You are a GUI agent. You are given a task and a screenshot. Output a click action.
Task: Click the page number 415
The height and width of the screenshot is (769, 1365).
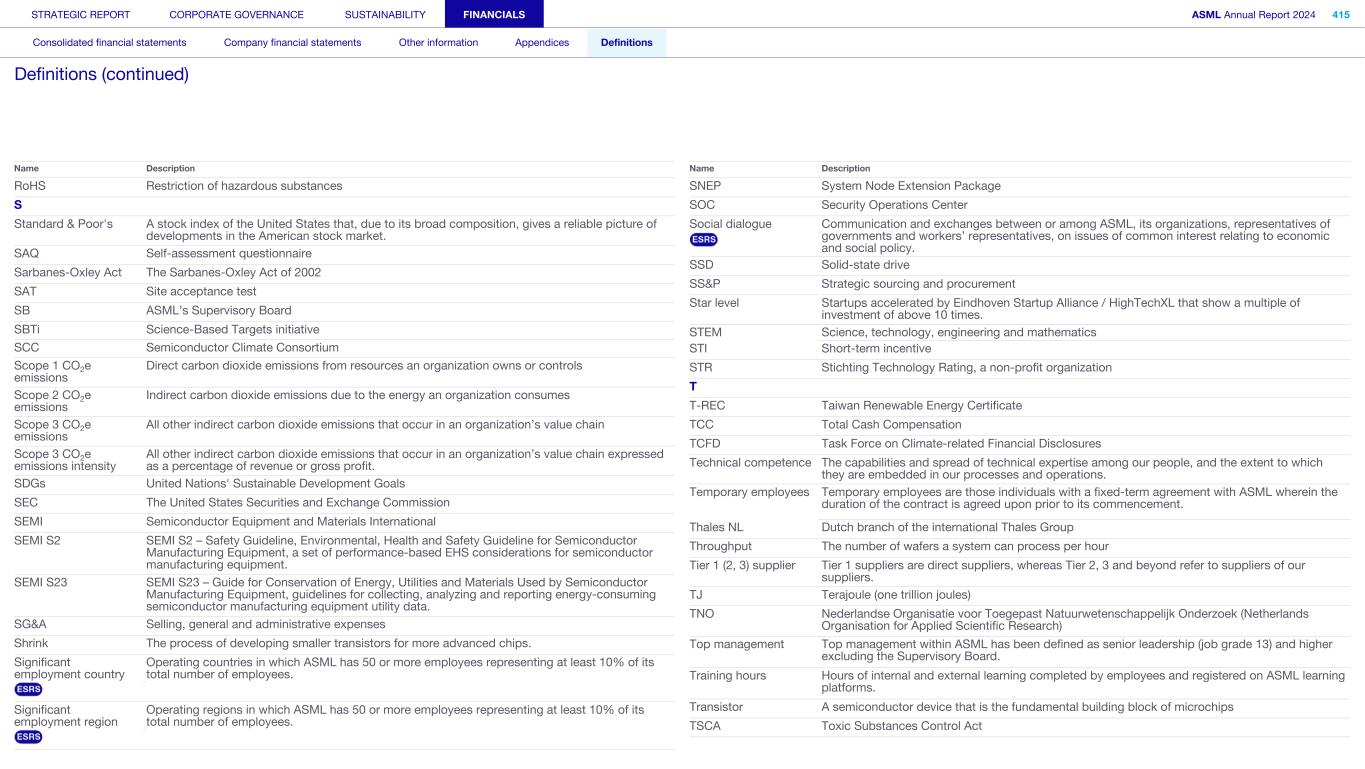[1340, 15]
